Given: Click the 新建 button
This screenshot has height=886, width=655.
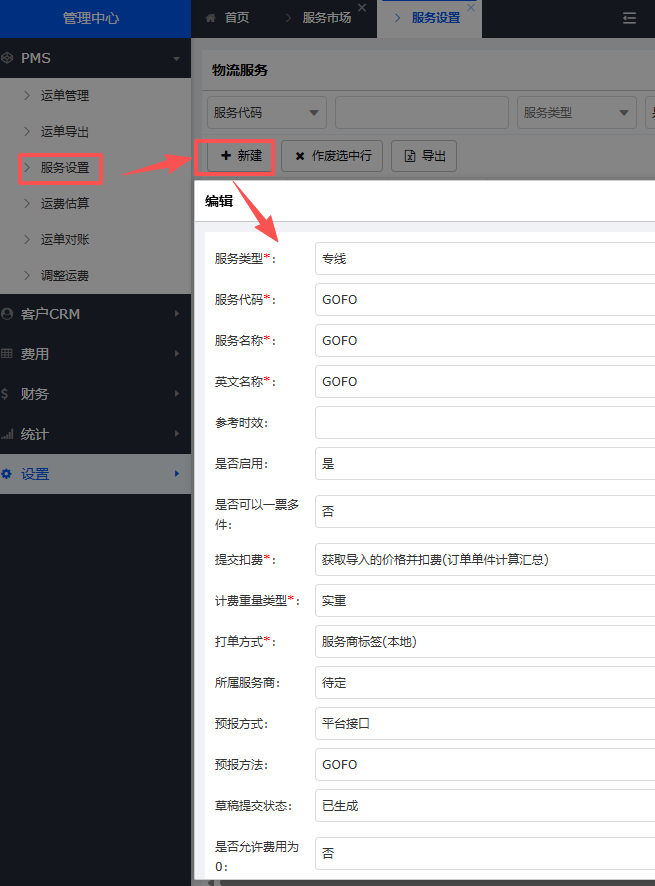Looking at the screenshot, I should click(240, 156).
